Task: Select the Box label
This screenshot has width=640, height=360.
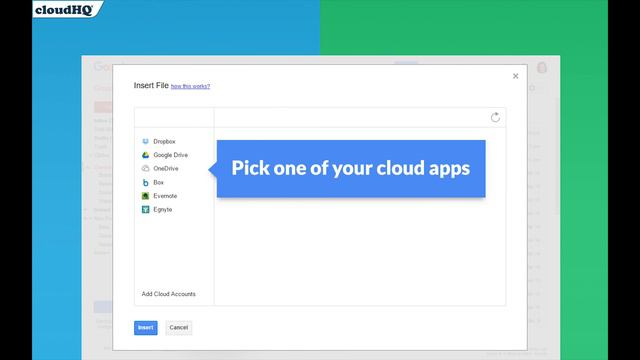Action: coord(158,182)
